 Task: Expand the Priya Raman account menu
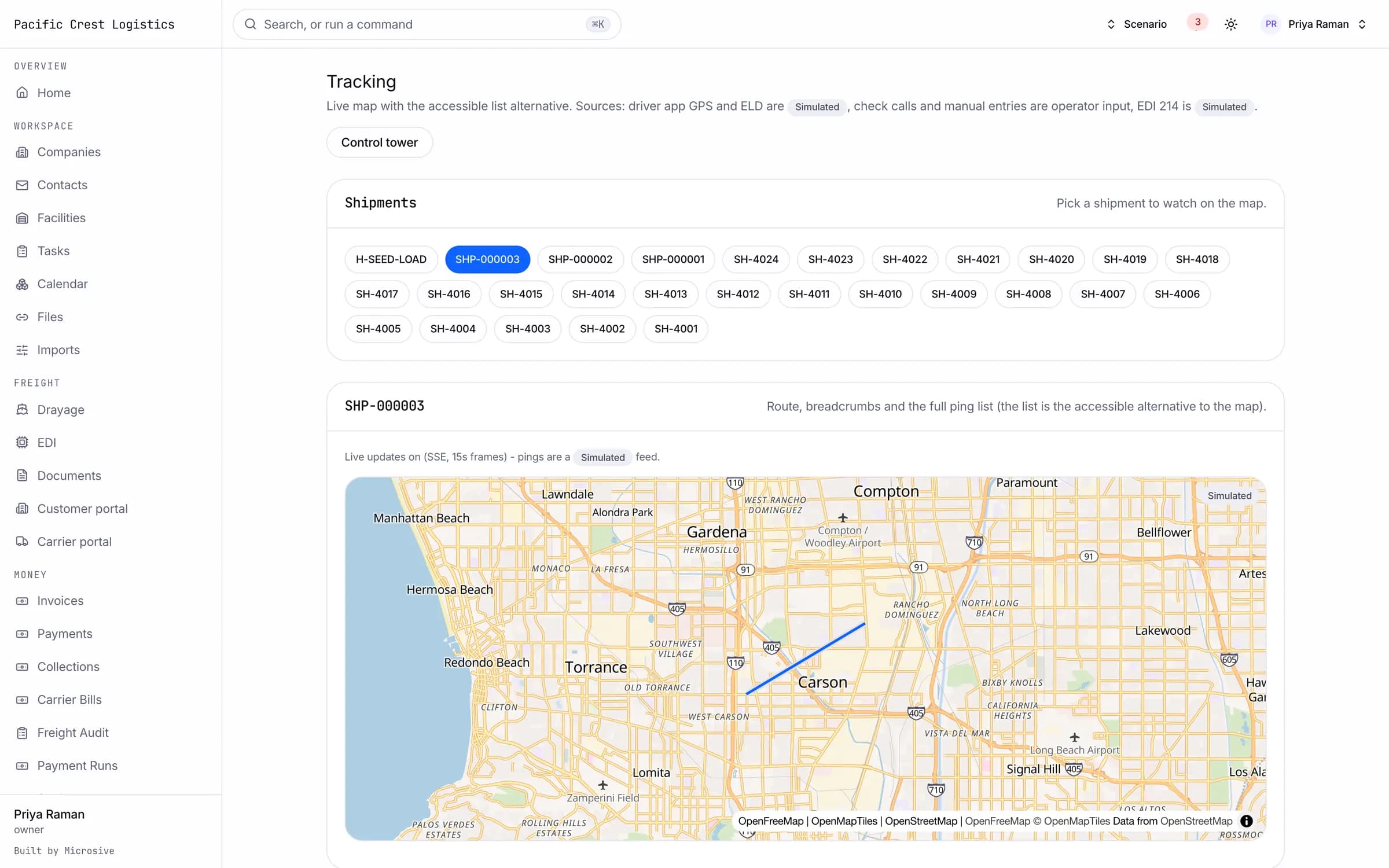coord(1314,24)
